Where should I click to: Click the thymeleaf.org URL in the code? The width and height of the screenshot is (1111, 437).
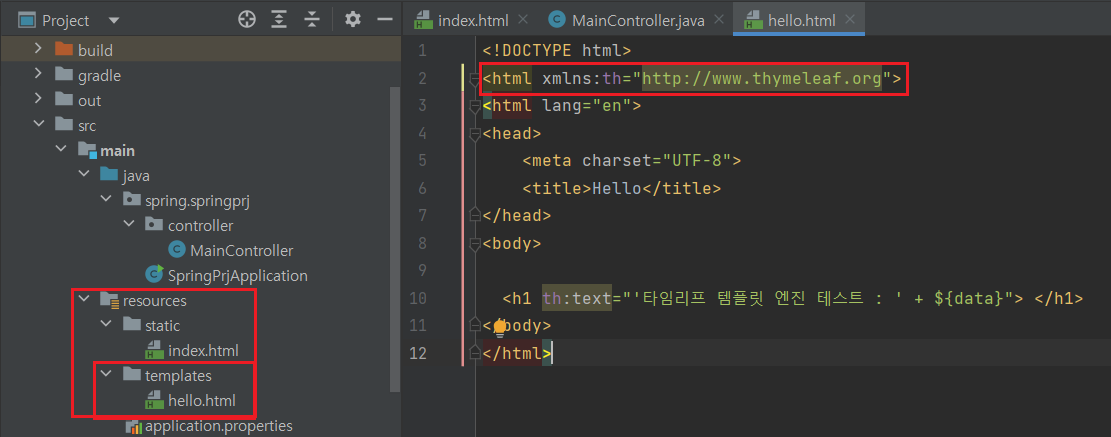[x=762, y=78]
